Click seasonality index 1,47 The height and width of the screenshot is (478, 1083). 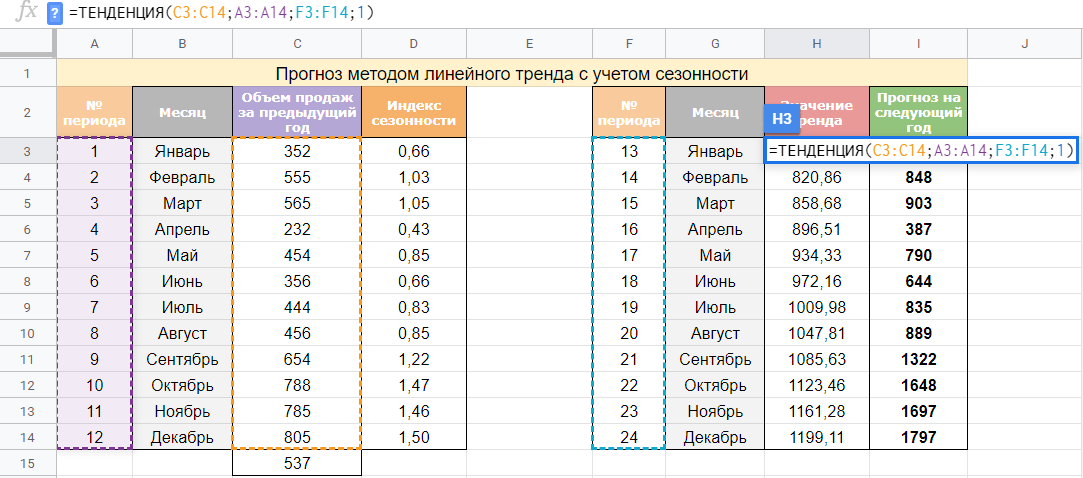point(414,385)
